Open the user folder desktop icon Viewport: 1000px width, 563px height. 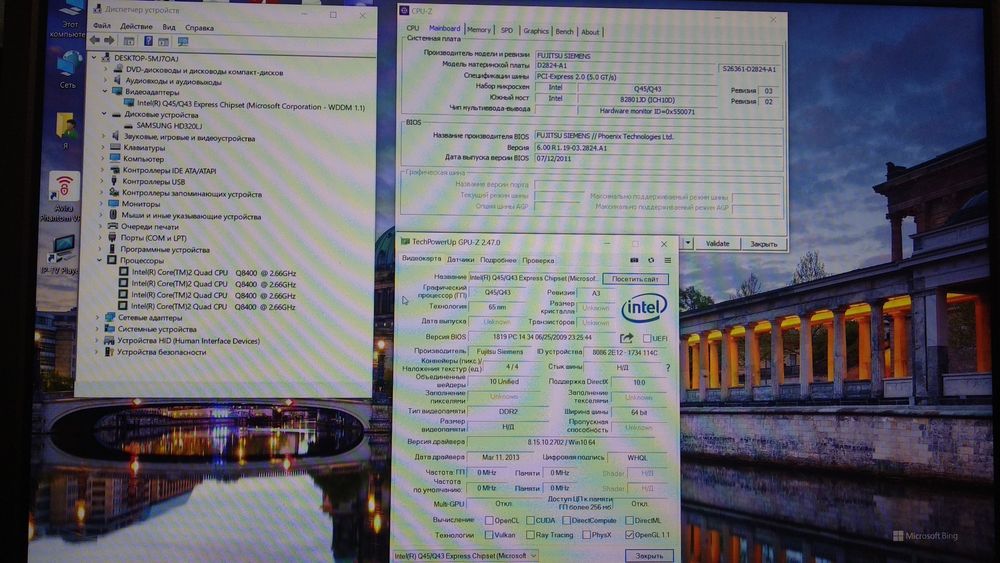[66, 129]
